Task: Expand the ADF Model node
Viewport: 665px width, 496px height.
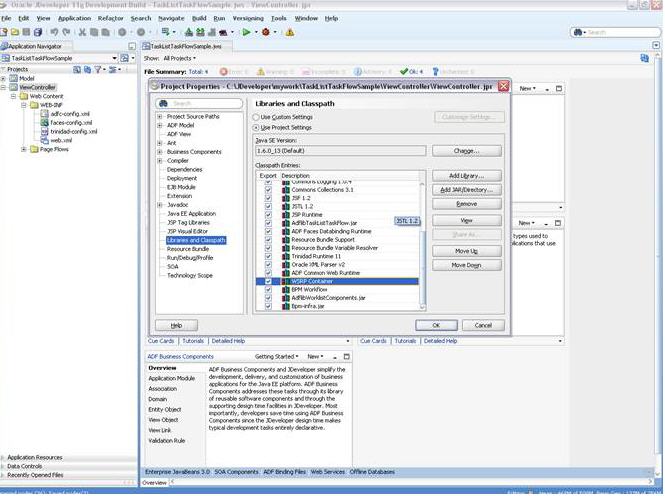Action: [160, 125]
